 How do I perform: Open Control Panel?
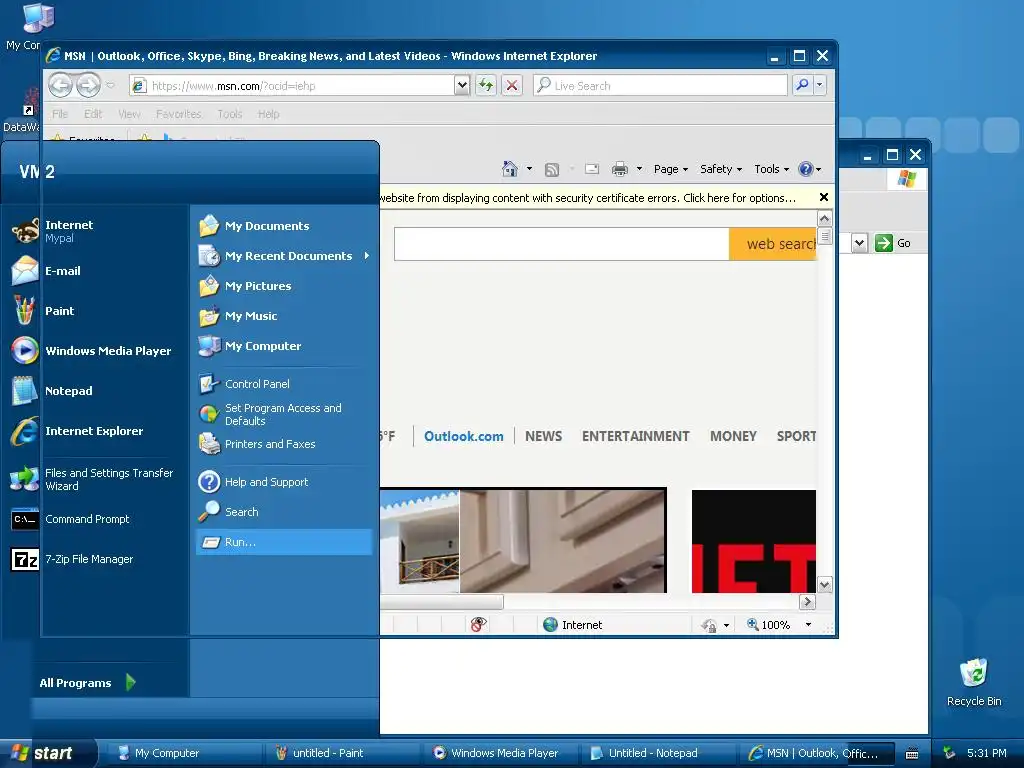click(284, 384)
